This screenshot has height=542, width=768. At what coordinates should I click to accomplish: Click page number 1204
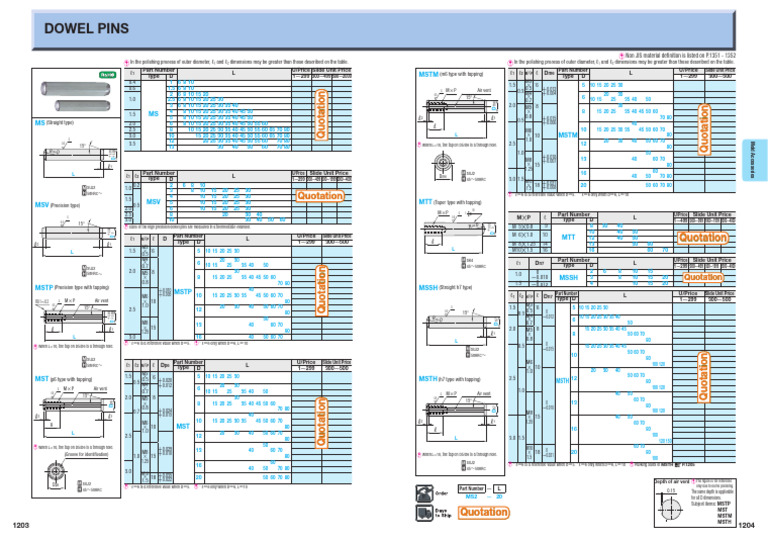[x=746, y=525]
